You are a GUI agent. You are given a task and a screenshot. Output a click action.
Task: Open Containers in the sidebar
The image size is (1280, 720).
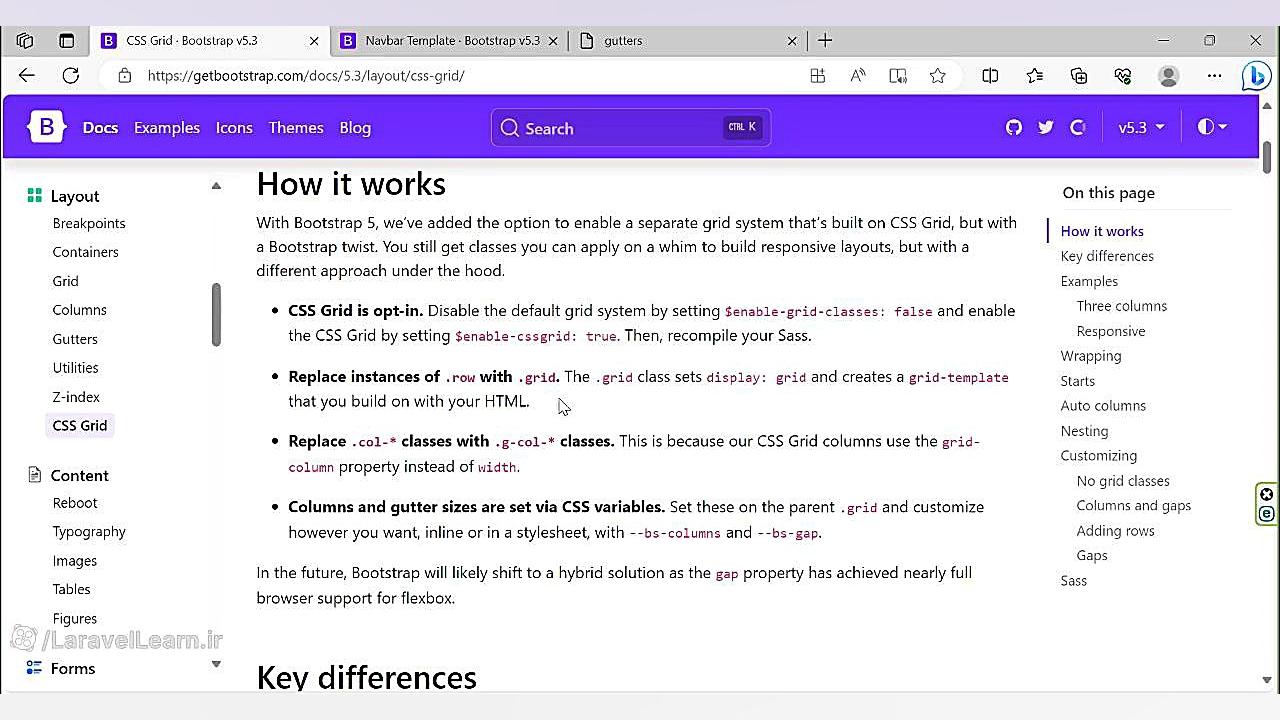pyautogui.click(x=85, y=252)
